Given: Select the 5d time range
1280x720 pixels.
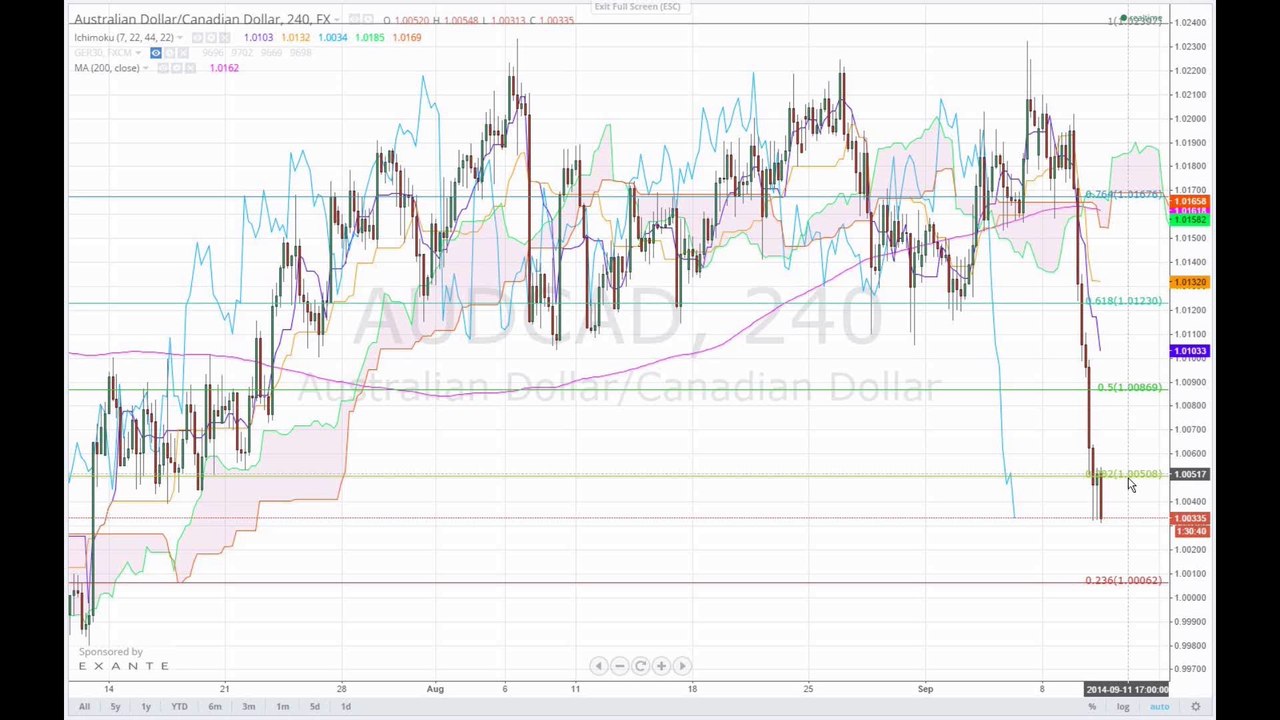Looking at the screenshot, I should [315, 707].
